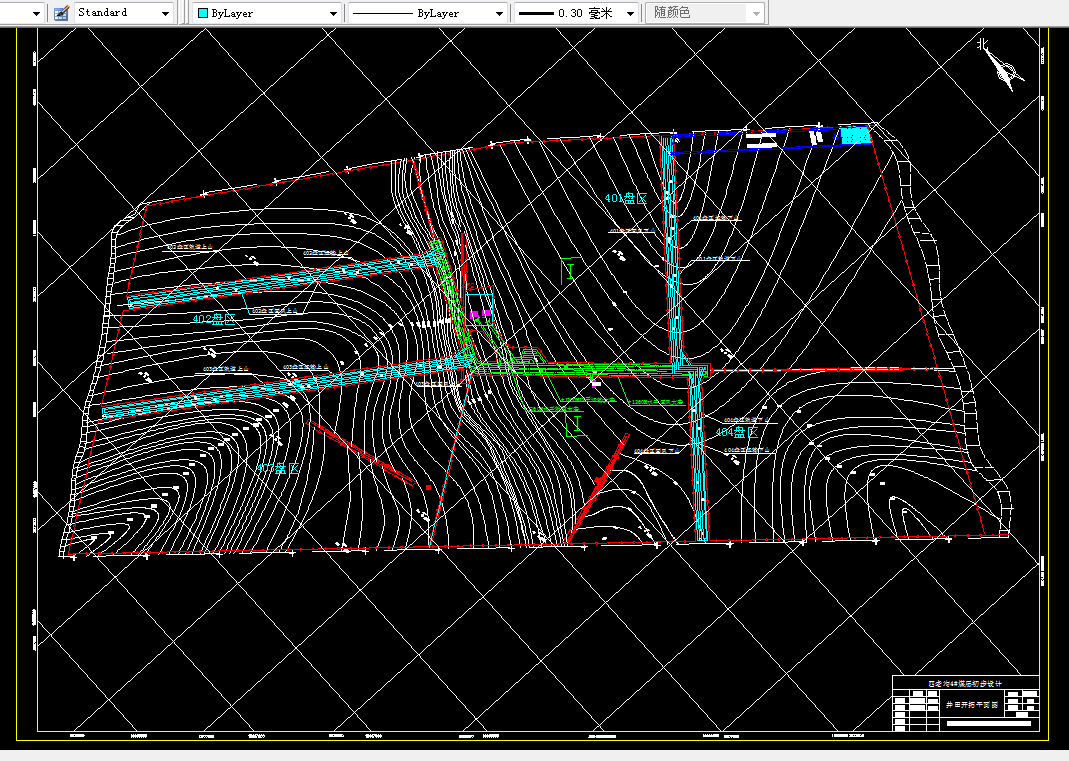Open the ByLayer color control dropdown

click(267, 13)
